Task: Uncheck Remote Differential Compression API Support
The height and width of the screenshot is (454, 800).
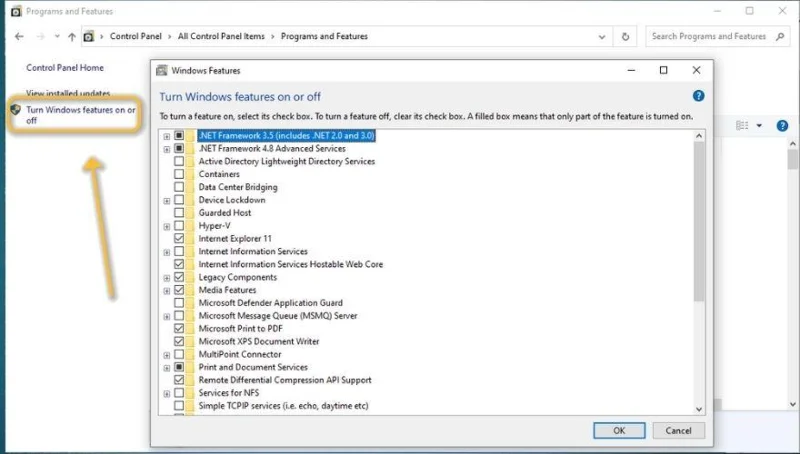Action: pyautogui.click(x=179, y=380)
